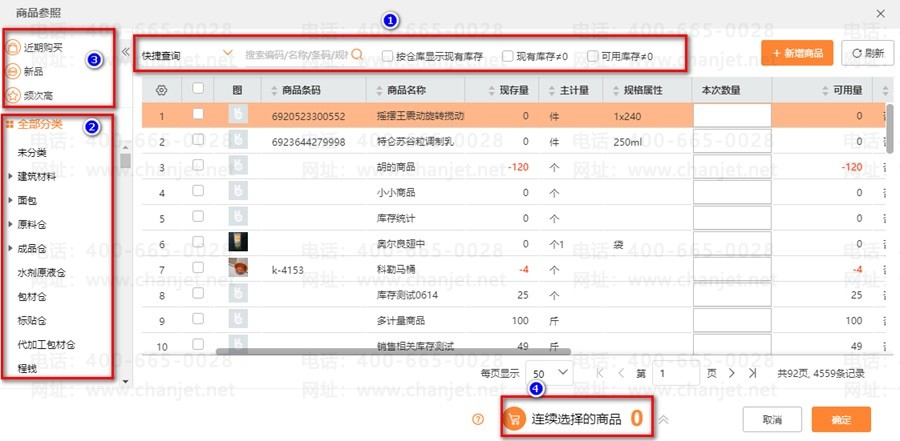Click 确定 confirm button
Image resolution: width=900 pixels, height=441 pixels.
[841, 419]
